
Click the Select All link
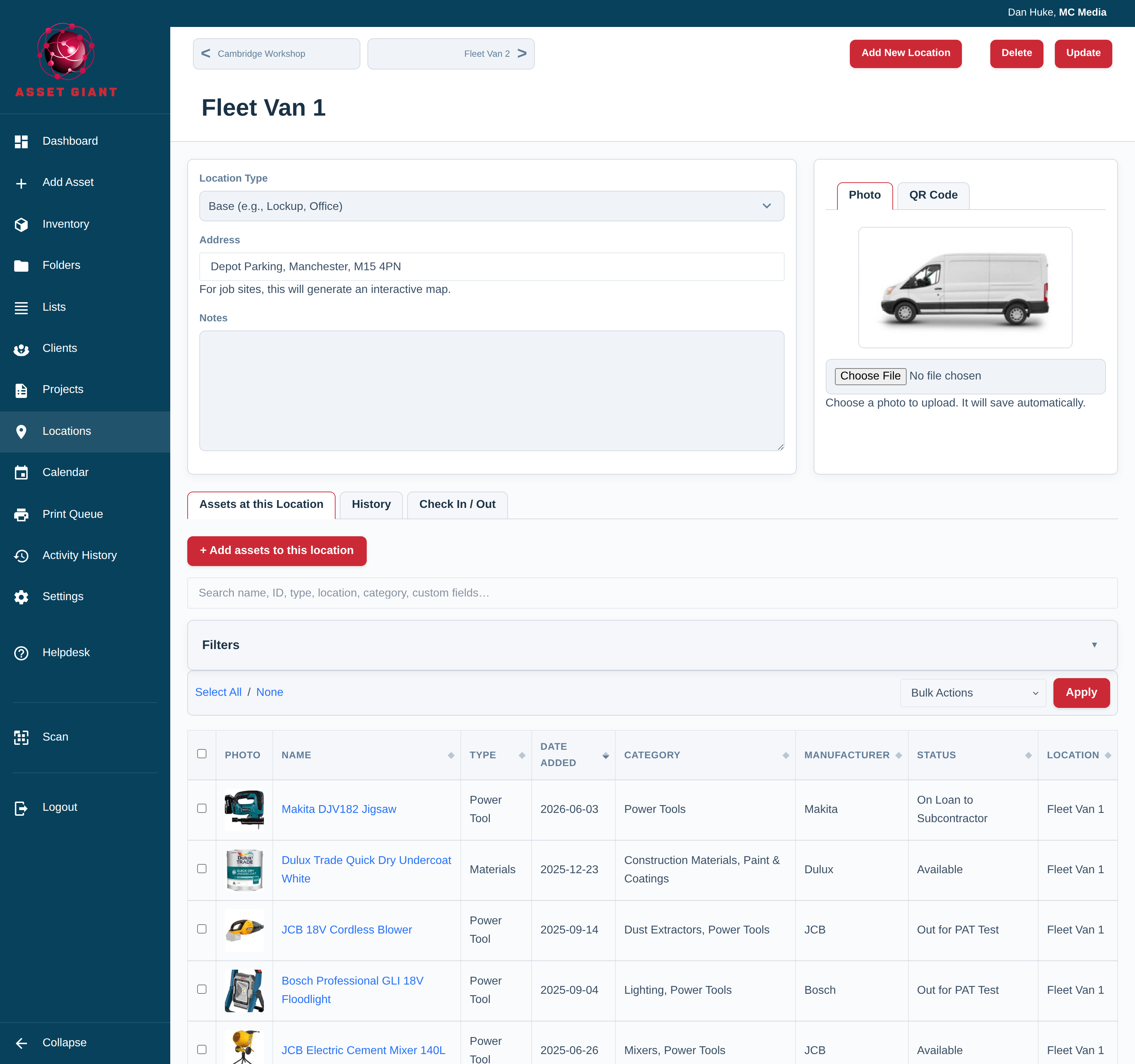pyautogui.click(x=218, y=692)
